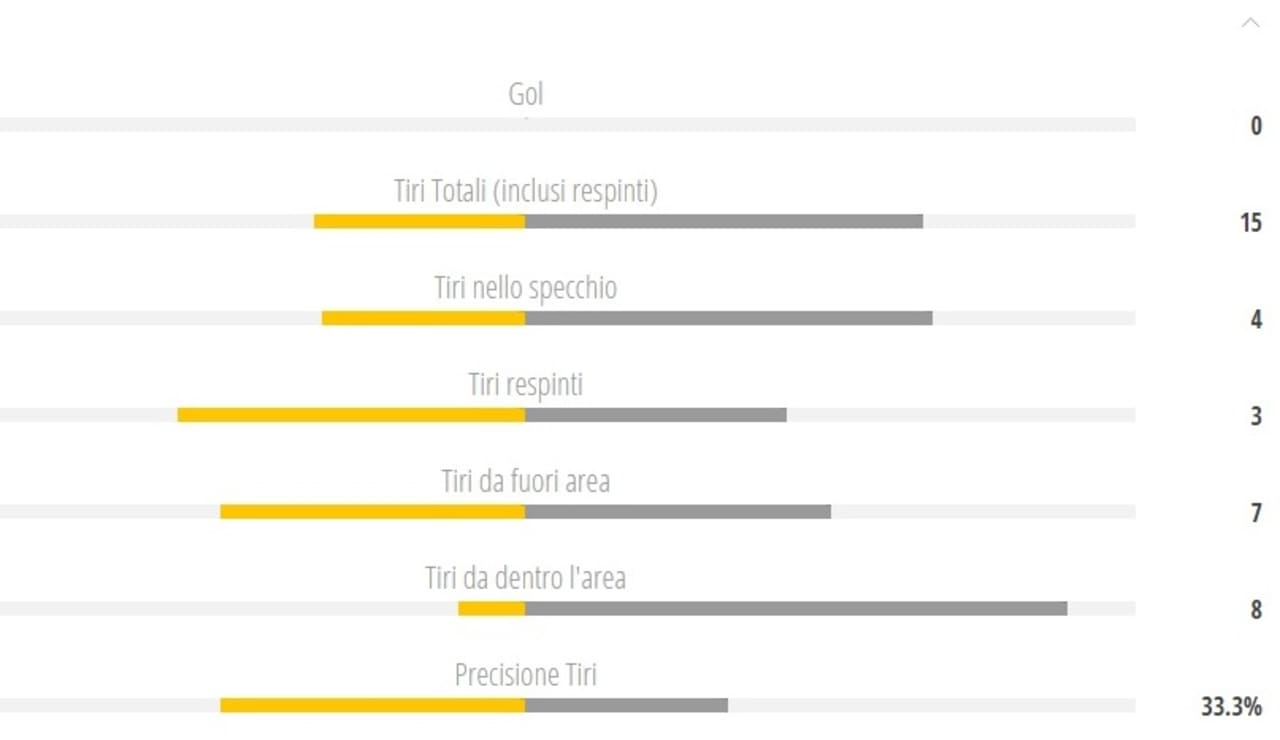Select the Tiri da dentro l'area label
This screenshot has height=740, width=1280.
(x=526, y=578)
